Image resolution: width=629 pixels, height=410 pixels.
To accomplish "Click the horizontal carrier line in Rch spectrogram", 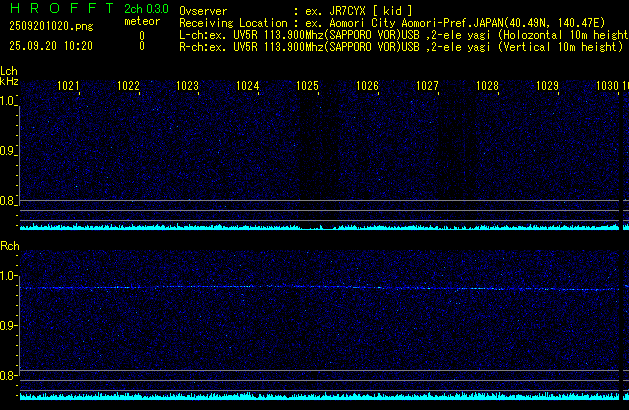I will (320, 288).
